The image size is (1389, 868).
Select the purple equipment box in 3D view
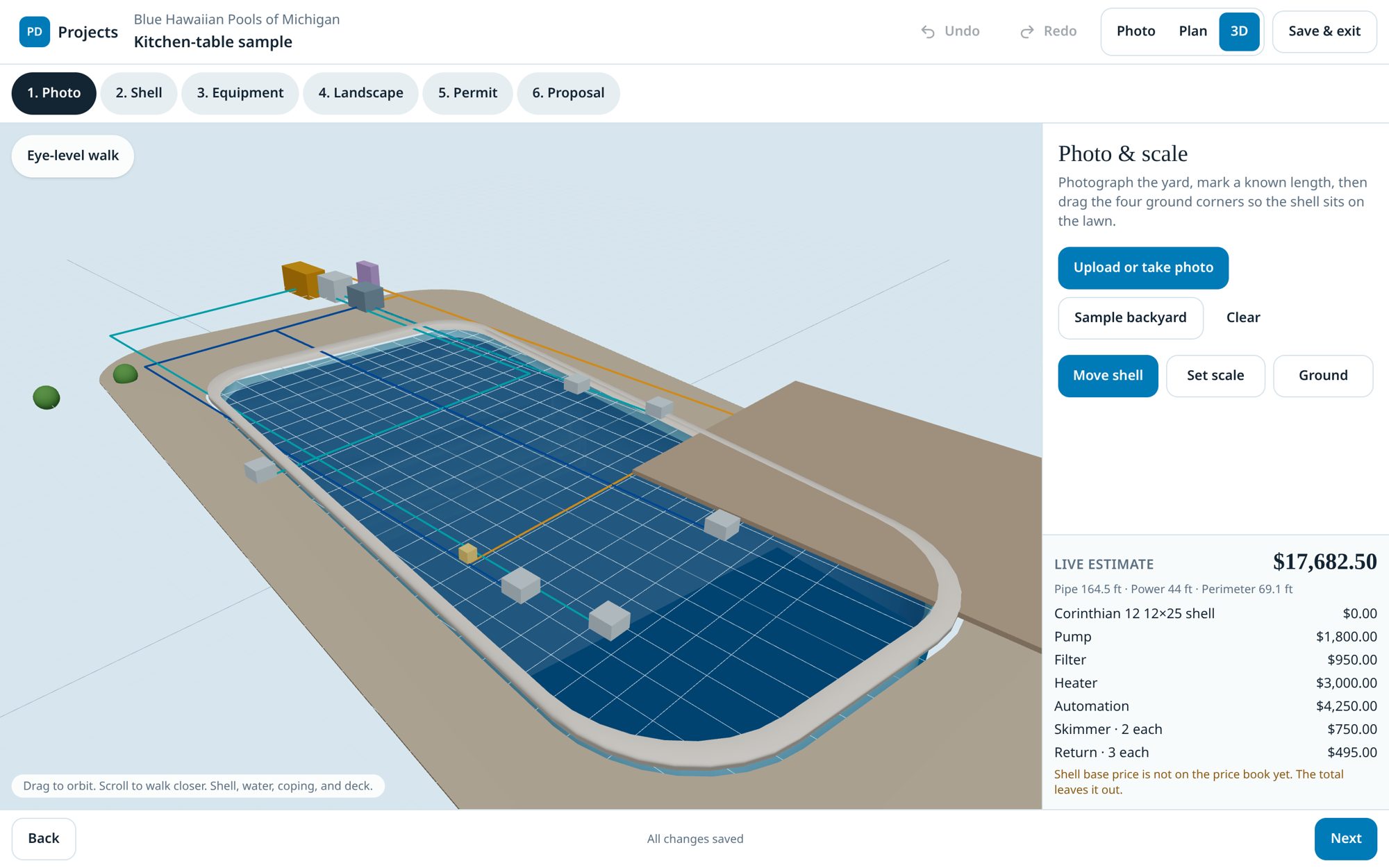pos(368,272)
